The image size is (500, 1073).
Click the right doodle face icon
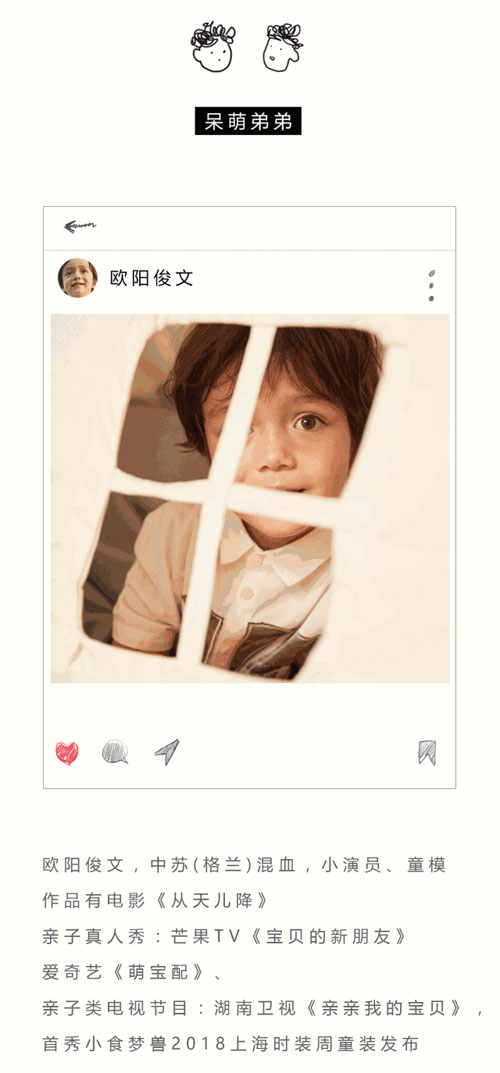tap(283, 47)
